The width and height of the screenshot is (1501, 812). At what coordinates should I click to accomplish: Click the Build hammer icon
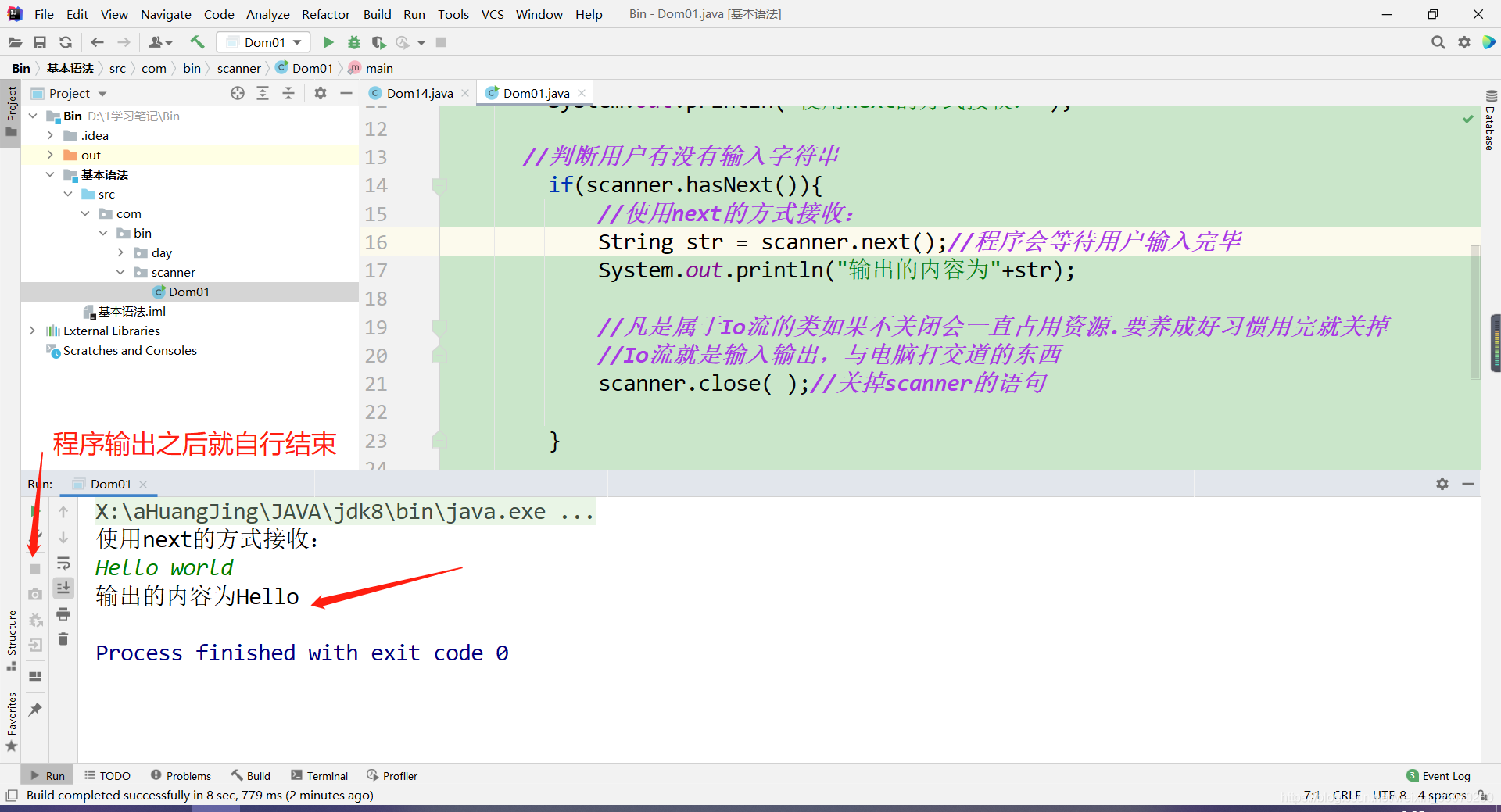pos(197,42)
